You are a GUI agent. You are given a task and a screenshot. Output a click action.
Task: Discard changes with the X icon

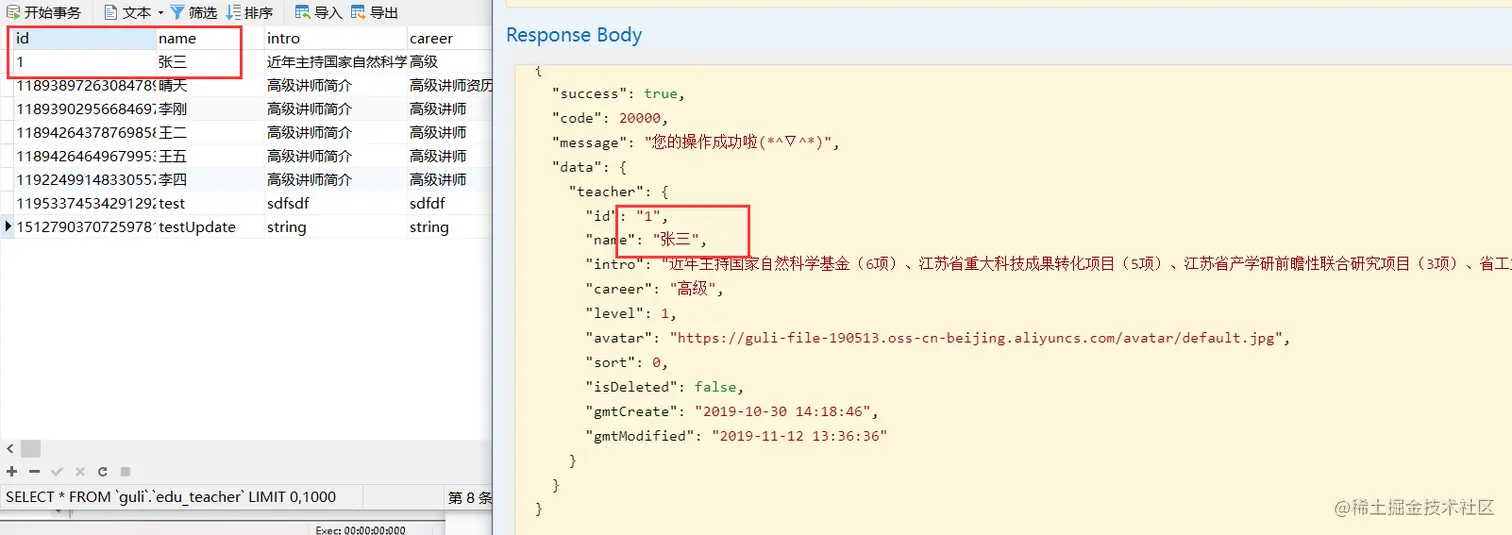coord(79,471)
